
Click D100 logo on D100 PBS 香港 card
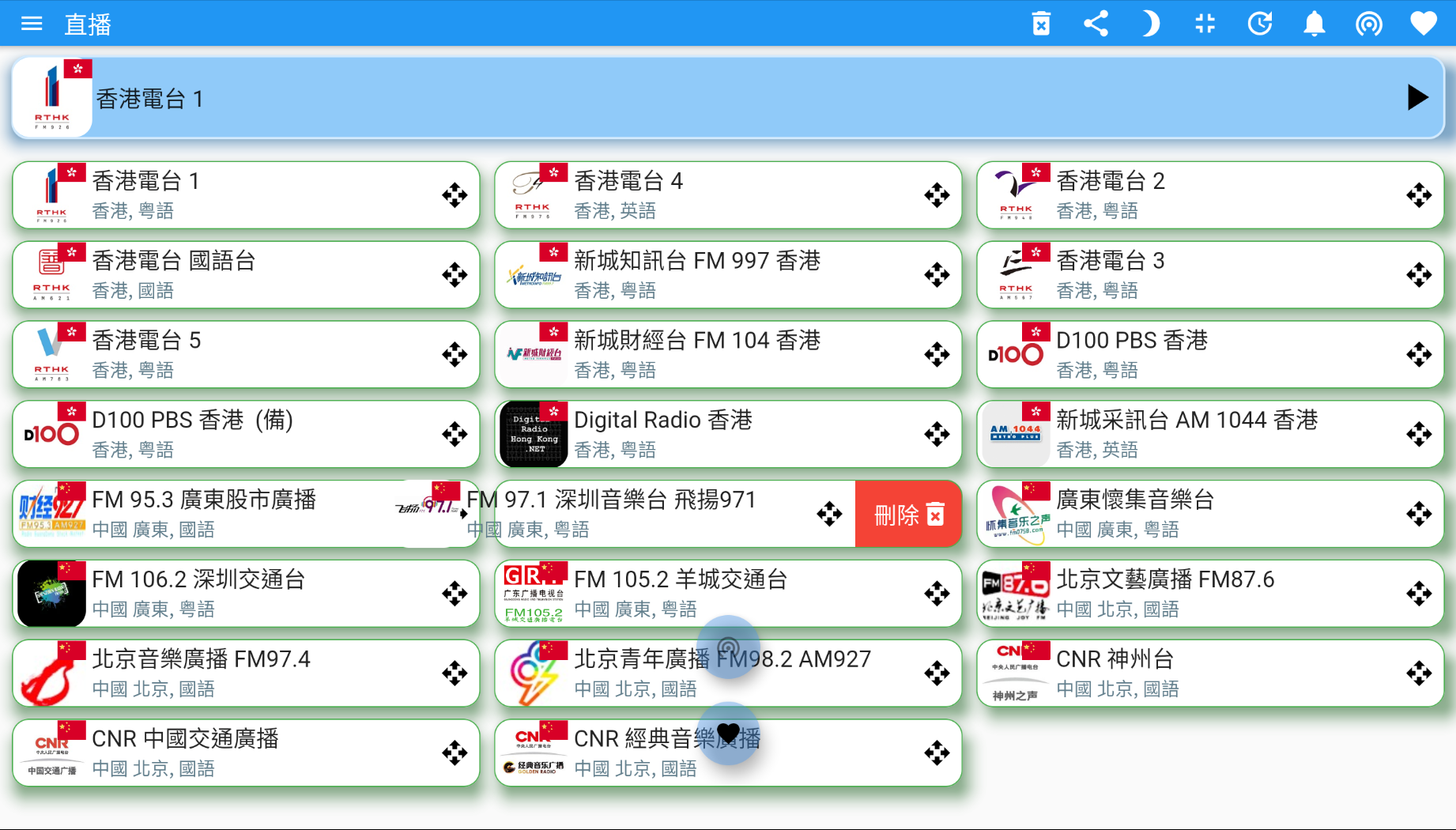tap(1015, 355)
